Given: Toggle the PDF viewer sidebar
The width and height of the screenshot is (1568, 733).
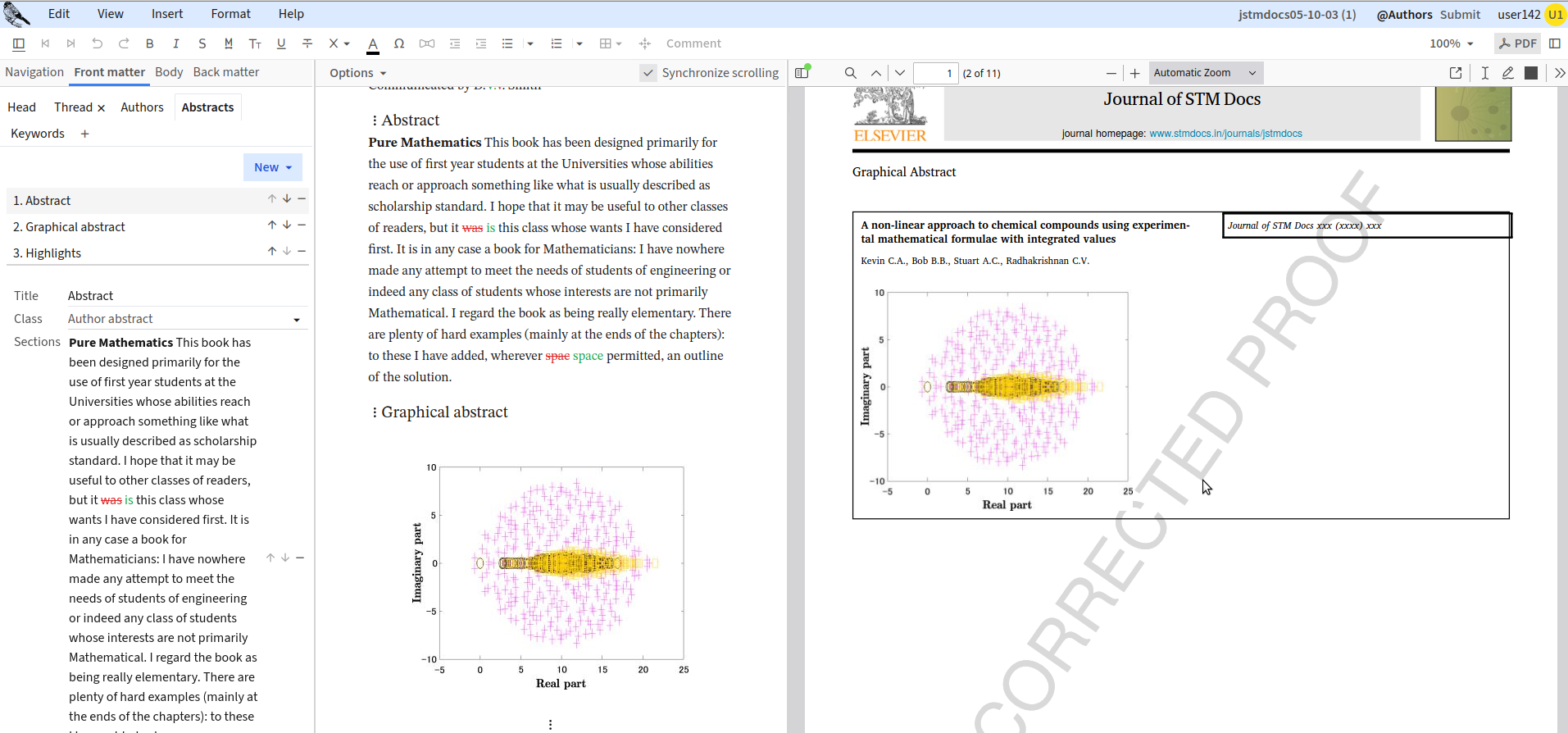Looking at the screenshot, I should [802, 73].
